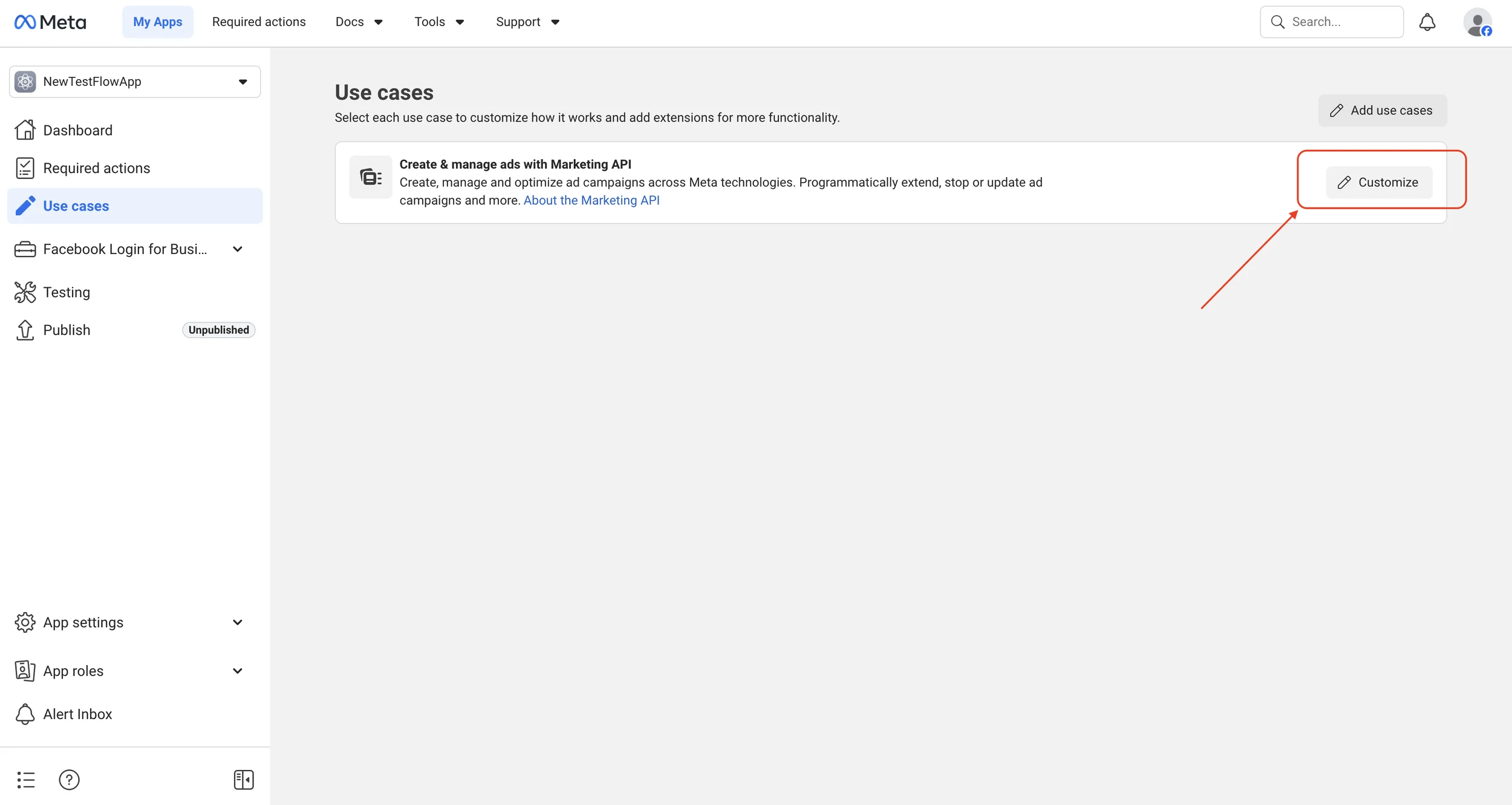Click the Facebook Login briefcase icon
The image size is (1512, 805).
tap(25, 249)
